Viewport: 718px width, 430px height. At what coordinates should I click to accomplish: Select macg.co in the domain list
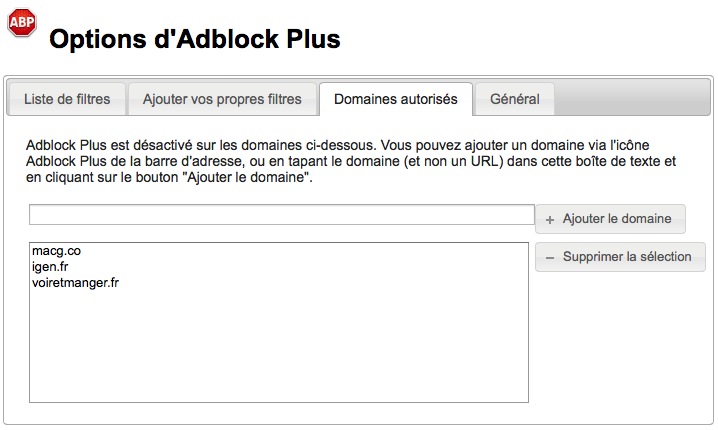click(x=56, y=251)
